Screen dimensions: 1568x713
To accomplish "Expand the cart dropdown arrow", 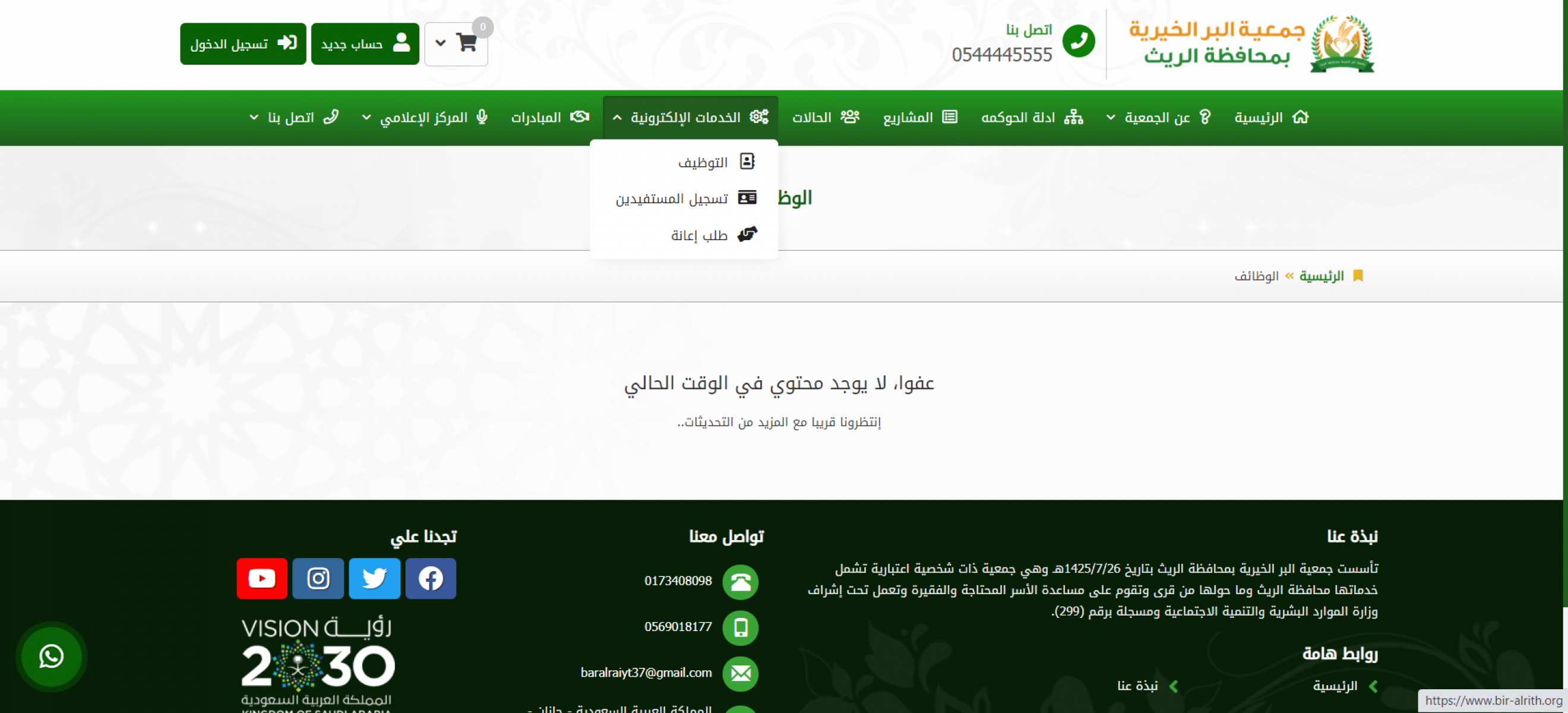I will tap(441, 43).
